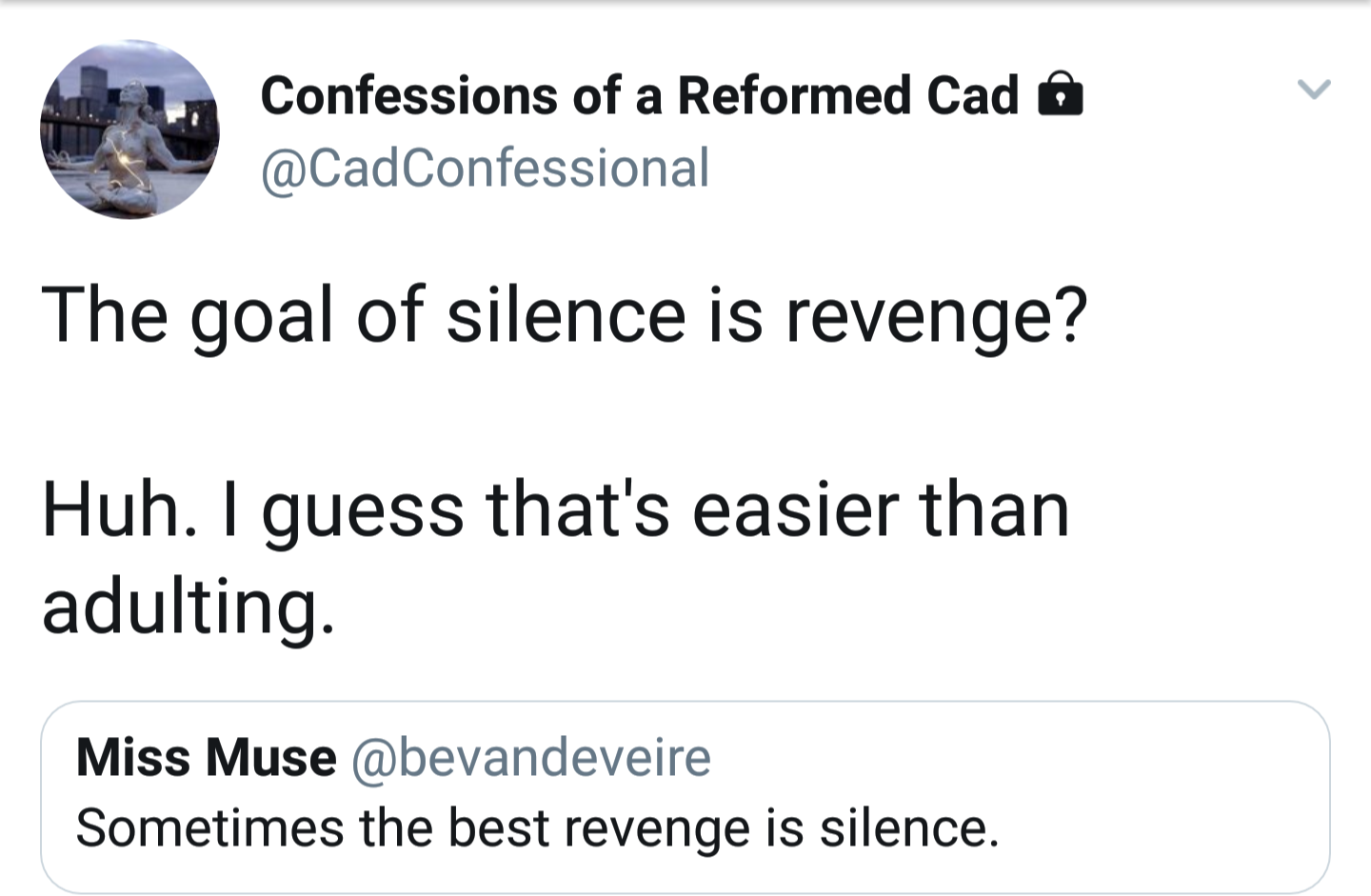Click the word "adulting." in the tweet
The image size is (1371, 896).
pyautogui.click(x=189, y=607)
